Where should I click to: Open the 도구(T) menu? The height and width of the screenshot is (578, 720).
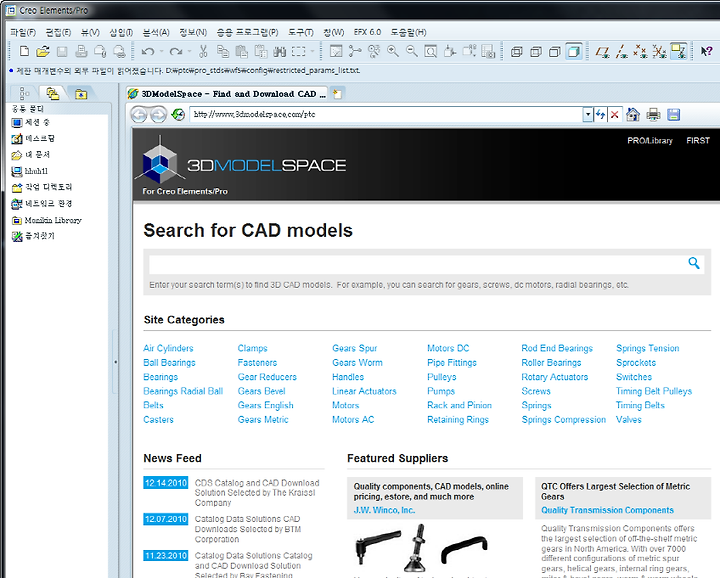[x=301, y=32]
